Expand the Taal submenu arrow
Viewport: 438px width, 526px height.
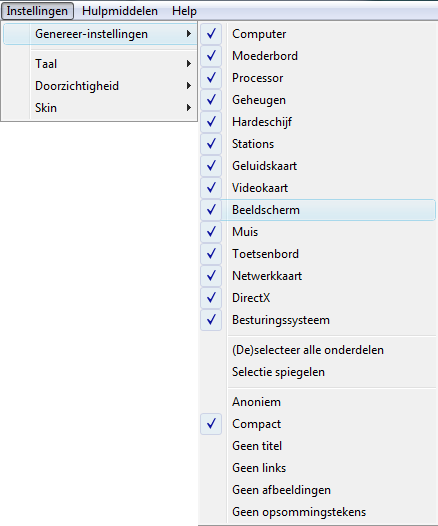pos(189,64)
